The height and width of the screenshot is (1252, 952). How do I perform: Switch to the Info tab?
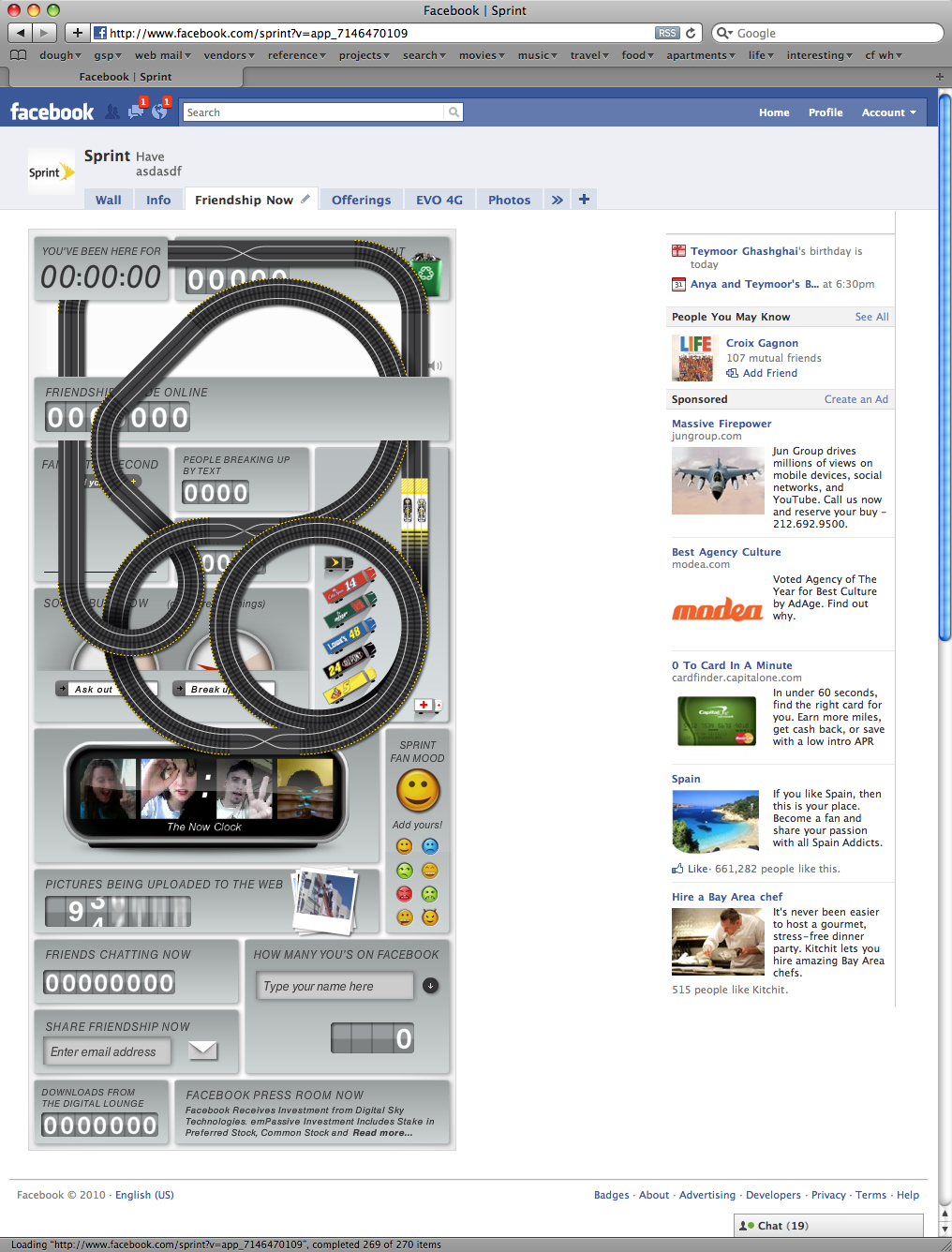[x=158, y=200]
